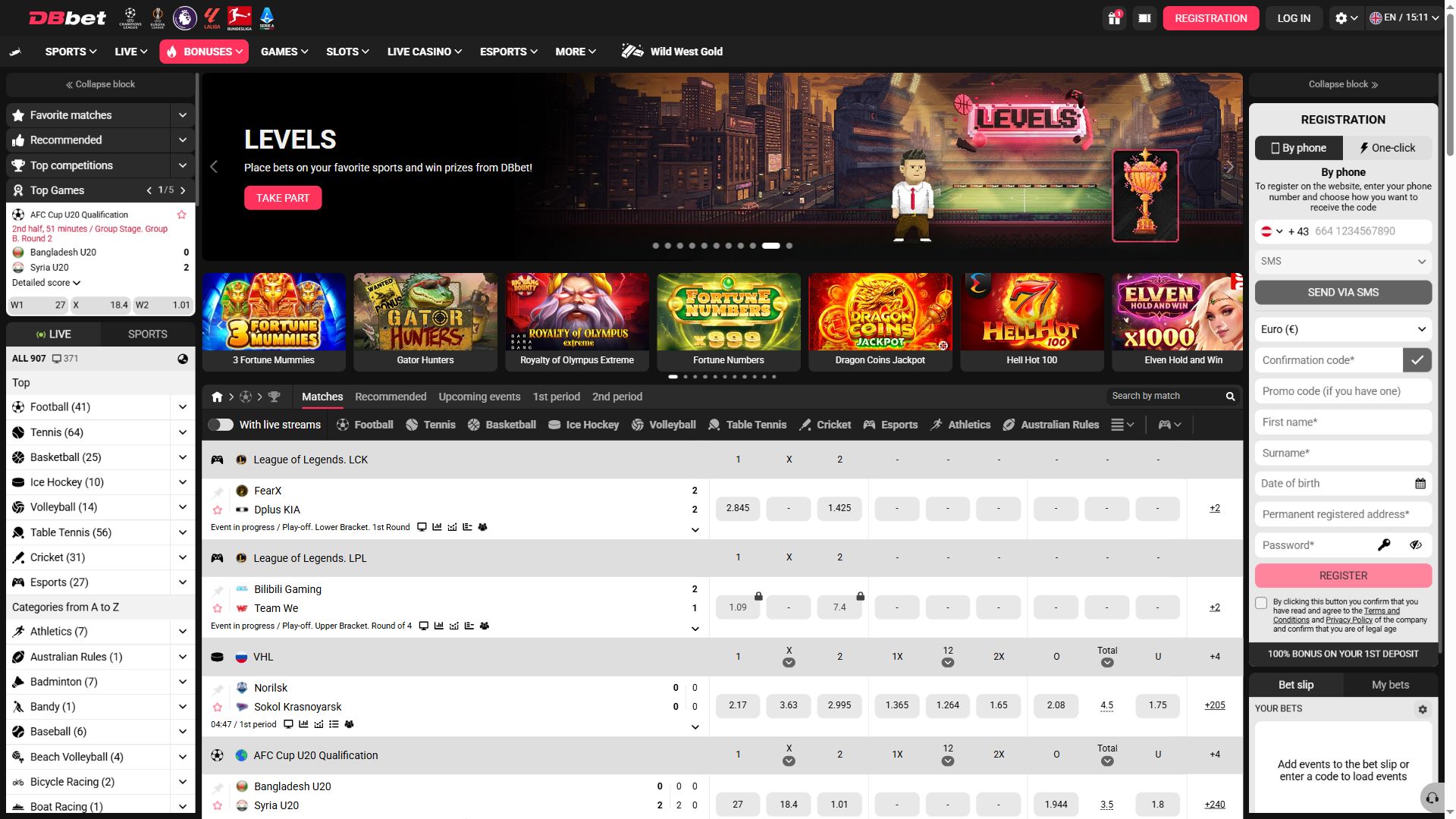This screenshot has height=819, width=1456.
Task: Open the country code selector +43
Action: click(x=1285, y=231)
